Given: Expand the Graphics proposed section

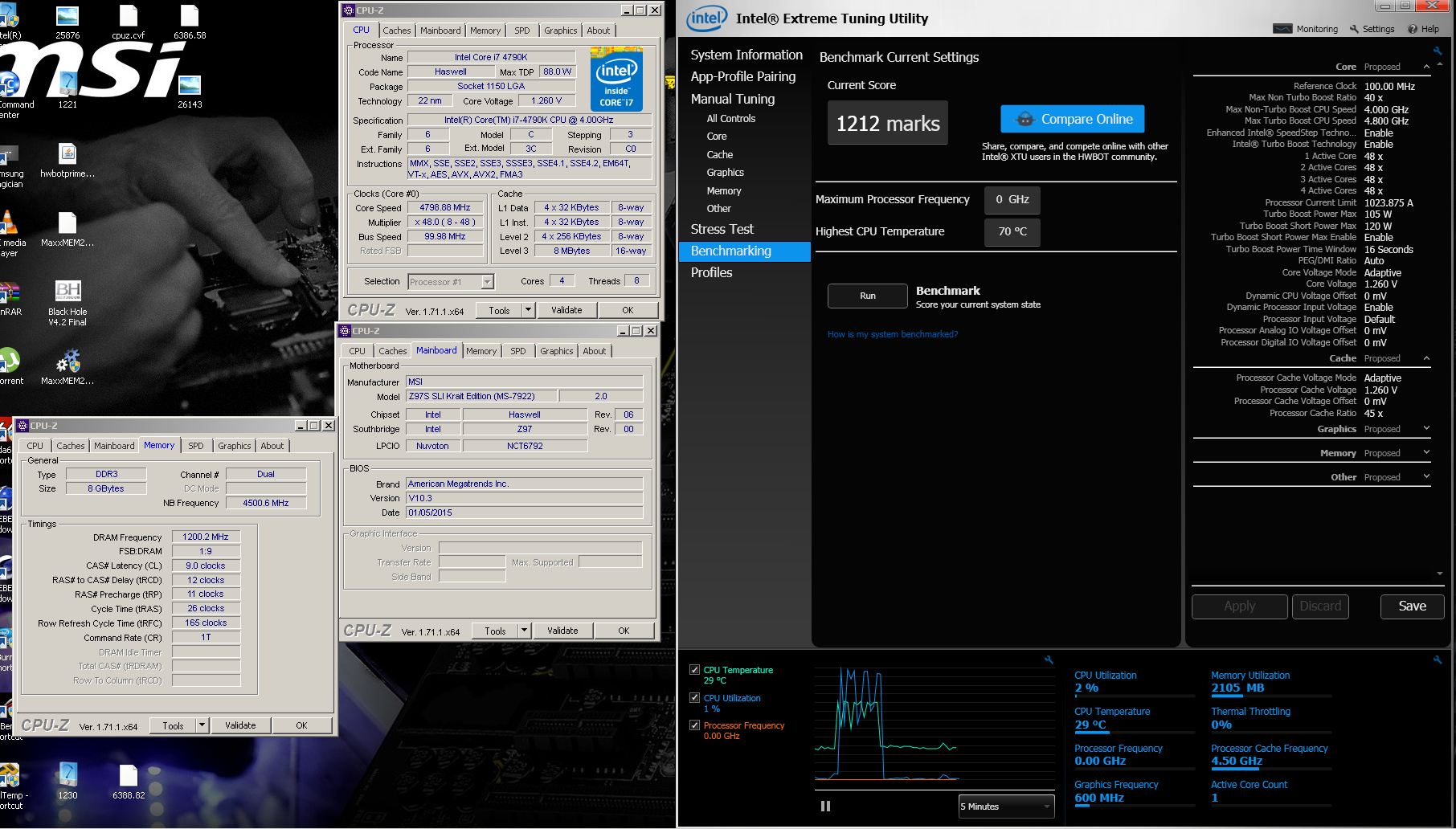Looking at the screenshot, I should click(1426, 429).
